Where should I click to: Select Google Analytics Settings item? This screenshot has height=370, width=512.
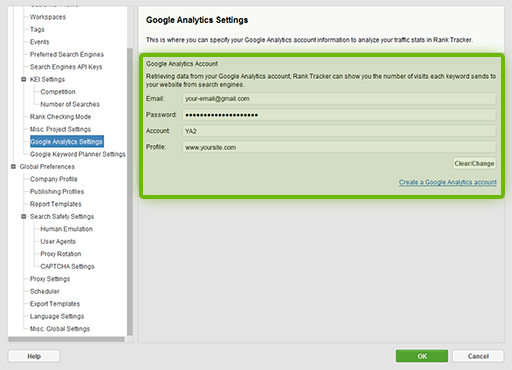[67, 142]
